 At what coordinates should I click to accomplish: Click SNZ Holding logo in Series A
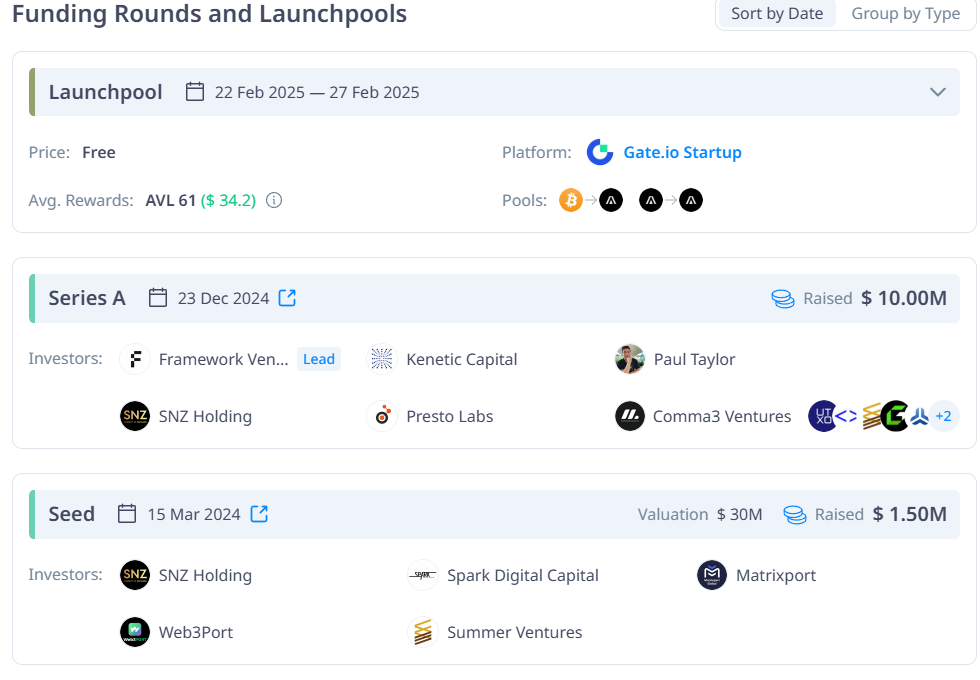click(135, 416)
